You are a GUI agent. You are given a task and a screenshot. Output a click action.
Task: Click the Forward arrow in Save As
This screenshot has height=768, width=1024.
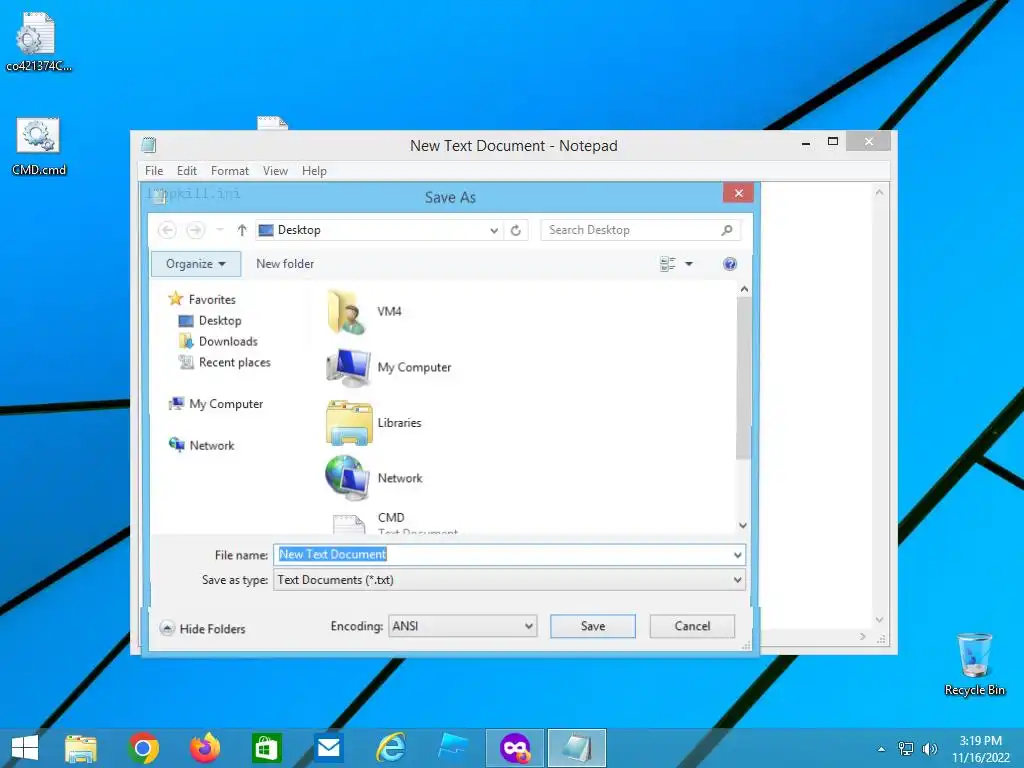[195, 230]
